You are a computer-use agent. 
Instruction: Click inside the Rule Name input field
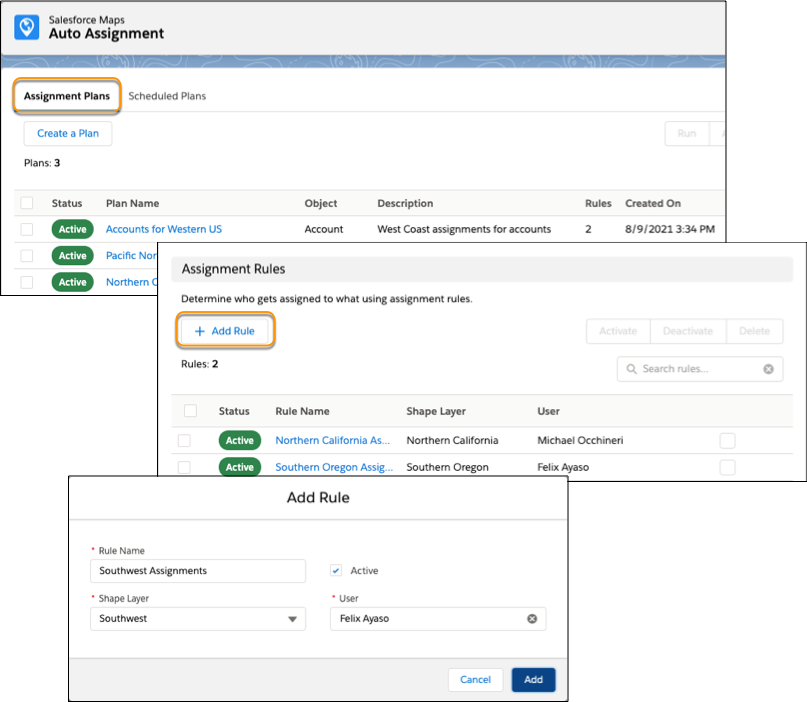197,571
